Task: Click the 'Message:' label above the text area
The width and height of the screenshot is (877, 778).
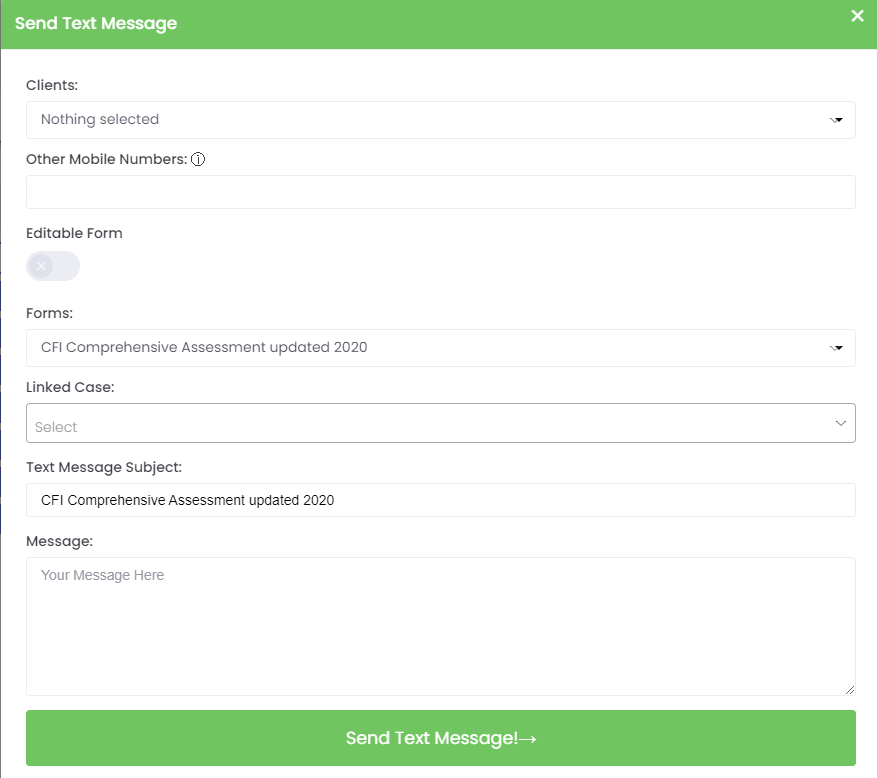Action: [59, 541]
